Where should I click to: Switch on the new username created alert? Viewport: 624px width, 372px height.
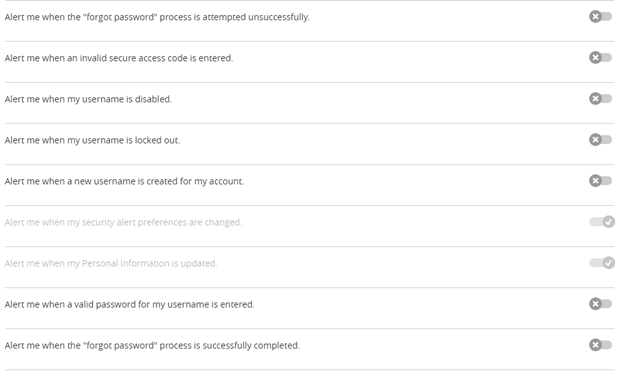tap(601, 181)
